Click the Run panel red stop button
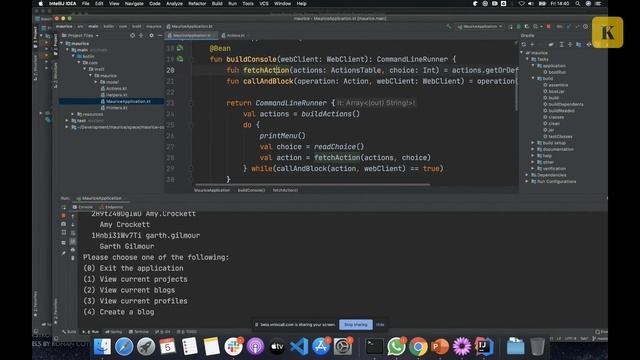This screenshot has width=640, height=360. point(63,215)
